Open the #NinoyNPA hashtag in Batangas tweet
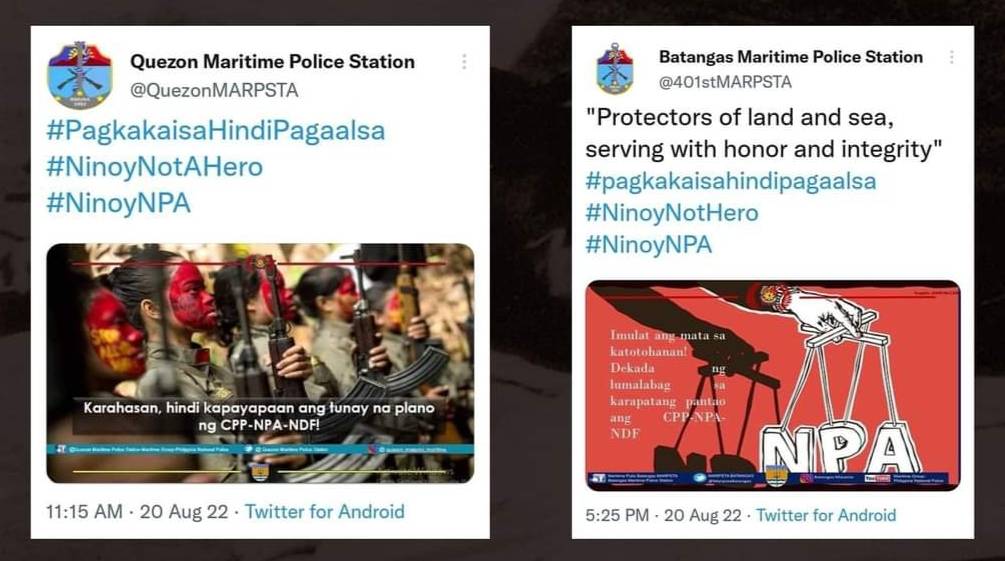Image resolution: width=1005 pixels, height=561 pixels. pyautogui.click(x=649, y=245)
